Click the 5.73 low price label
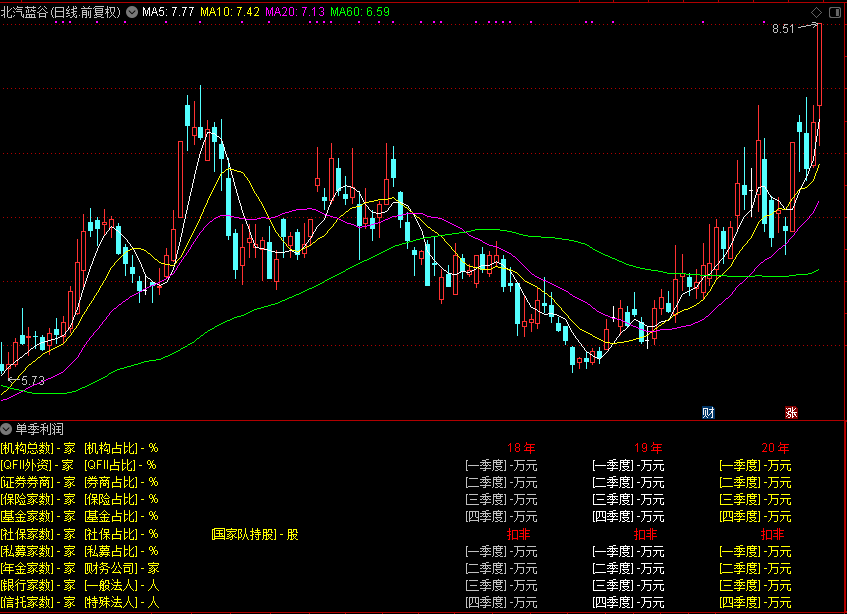This screenshot has width=847, height=614. tap(33, 381)
